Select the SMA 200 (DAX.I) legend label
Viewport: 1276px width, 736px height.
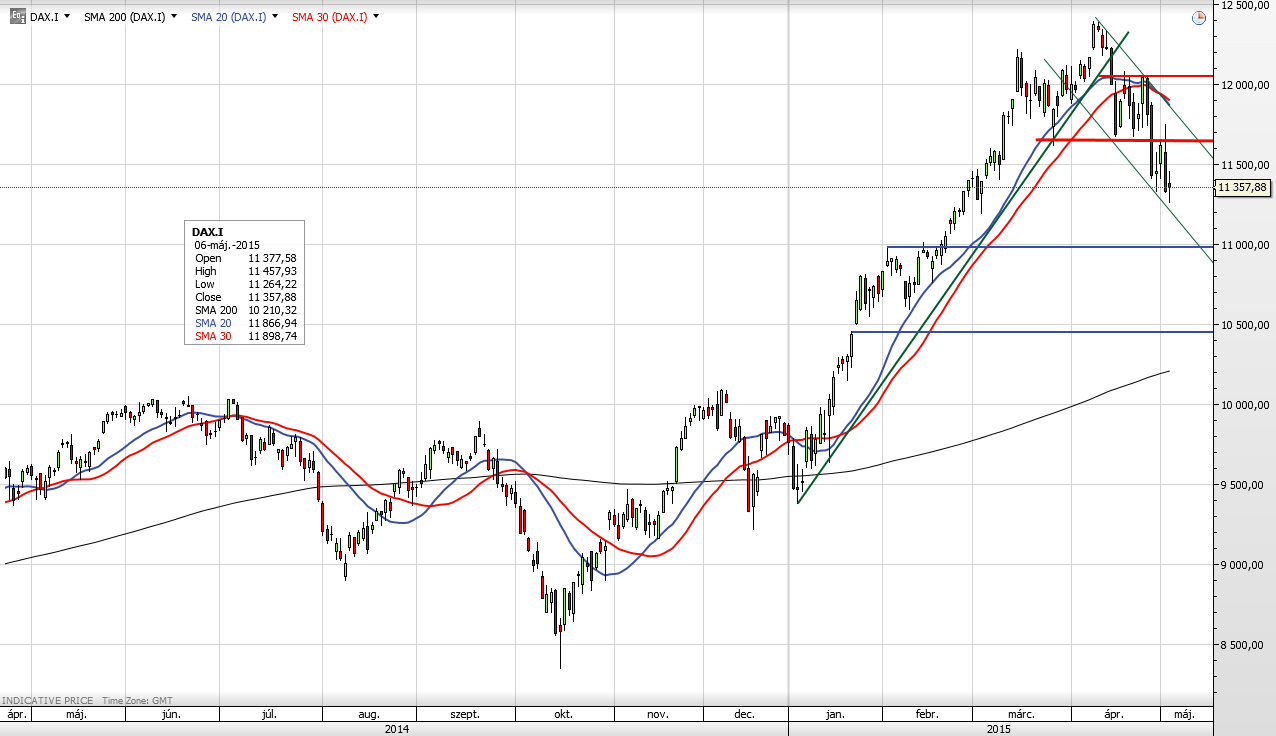tap(125, 17)
